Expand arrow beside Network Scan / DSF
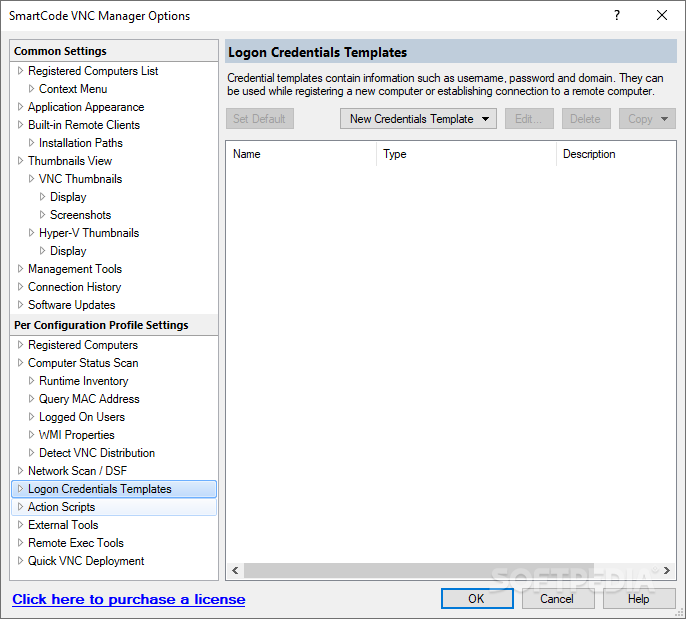686x619 pixels. 20,470
